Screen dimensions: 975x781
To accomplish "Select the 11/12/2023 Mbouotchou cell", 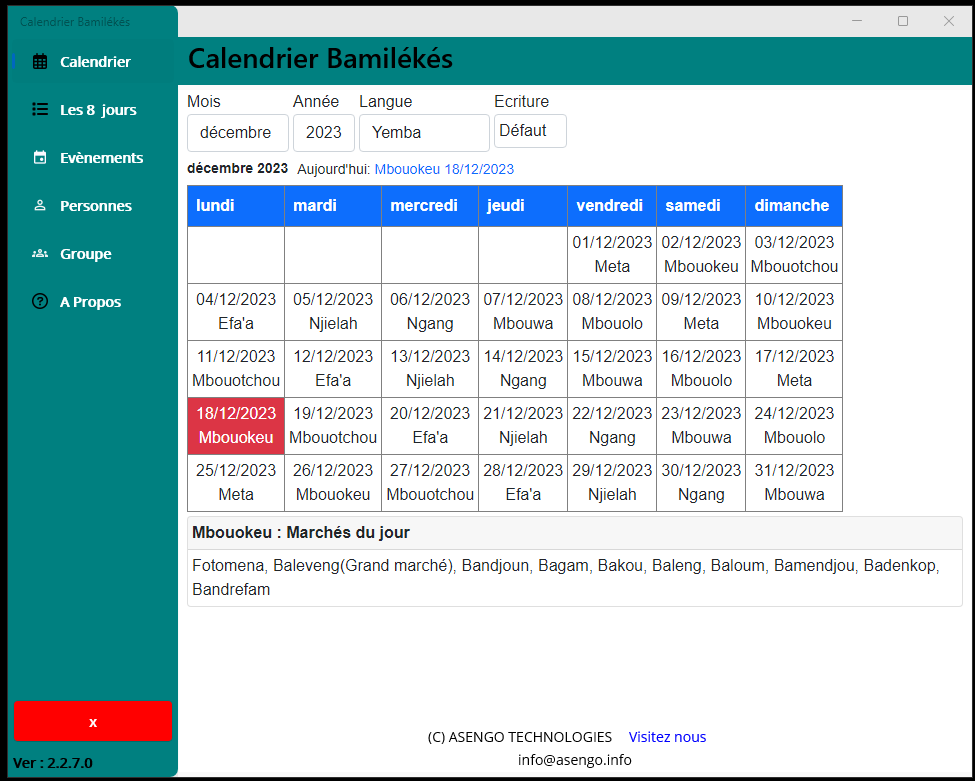I will coord(236,369).
